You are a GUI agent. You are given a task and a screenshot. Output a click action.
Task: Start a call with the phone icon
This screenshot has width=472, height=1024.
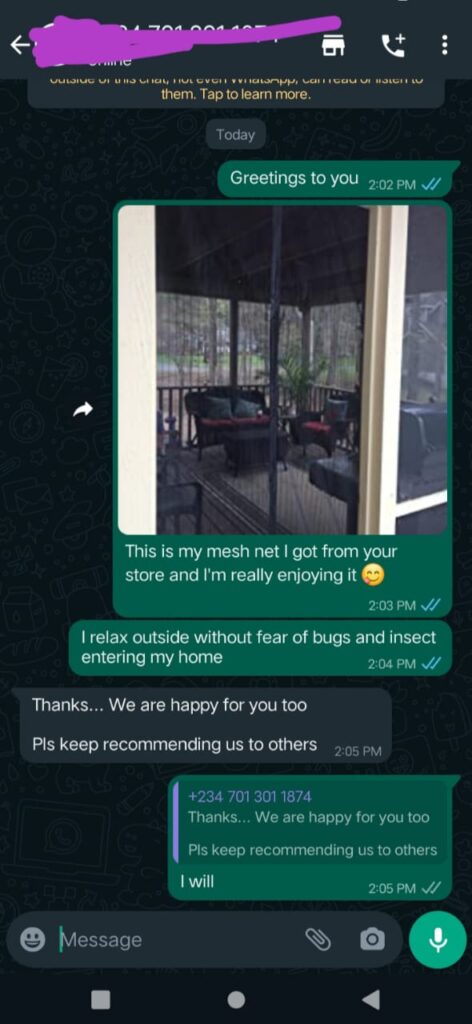[393, 44]
